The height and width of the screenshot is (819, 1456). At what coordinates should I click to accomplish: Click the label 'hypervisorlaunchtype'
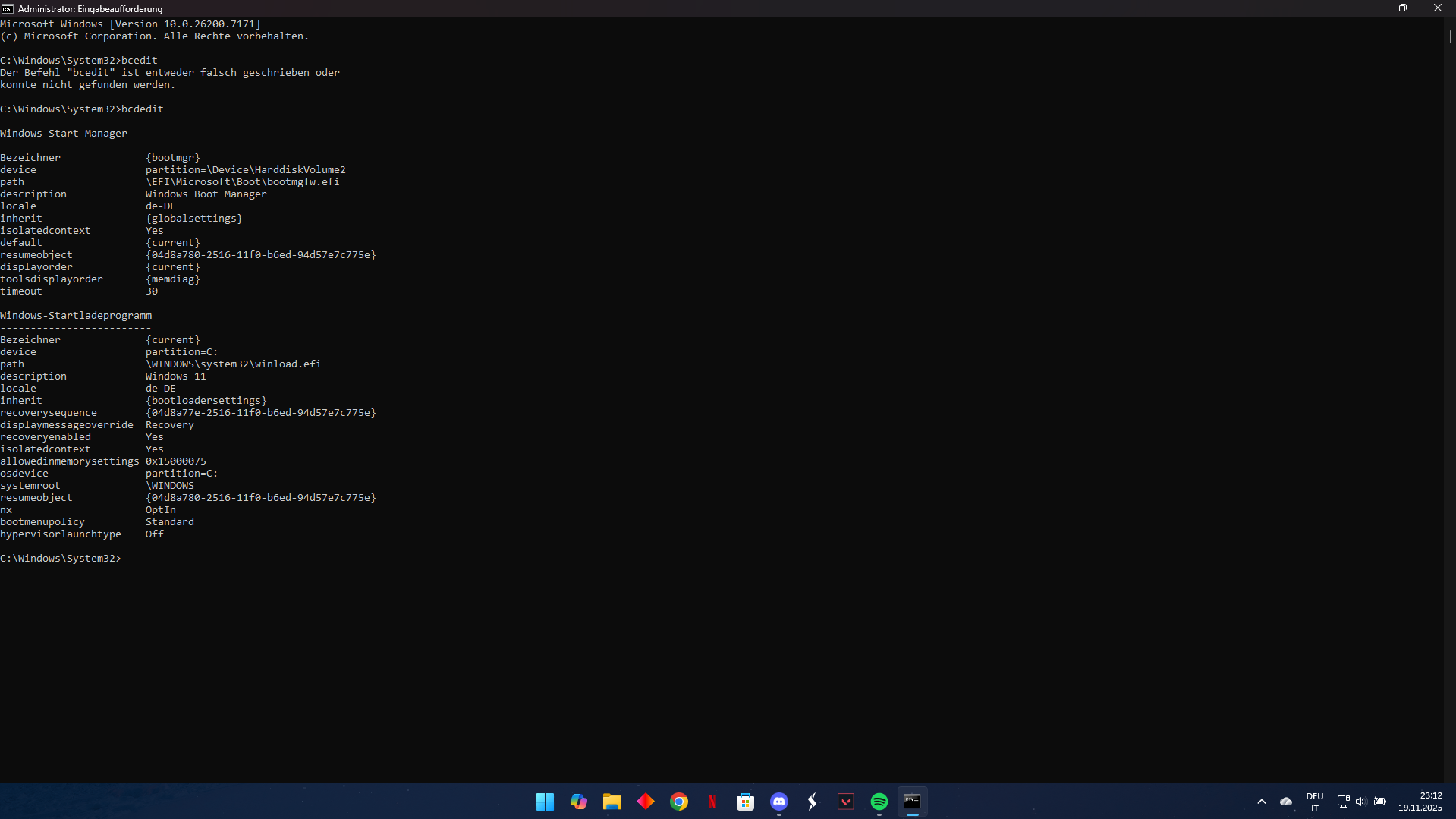click(61, 534)
